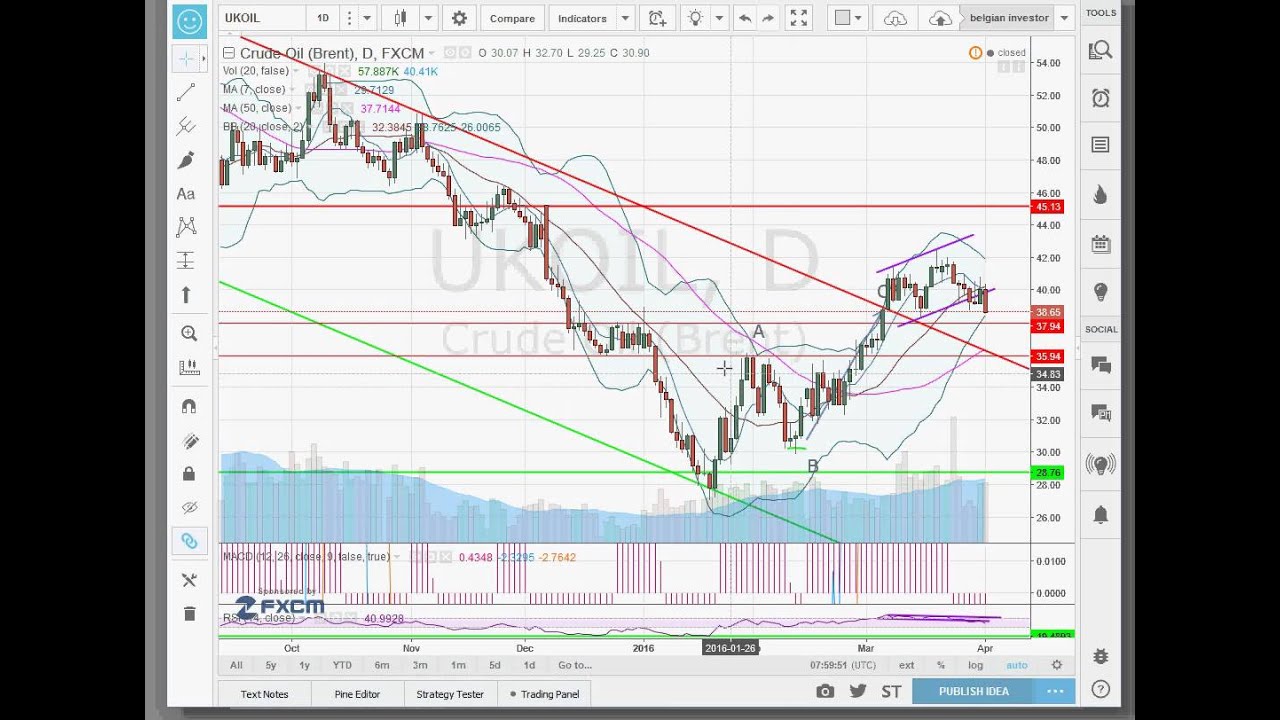Open the more options button beside Publish Idea

point(1056,691)
